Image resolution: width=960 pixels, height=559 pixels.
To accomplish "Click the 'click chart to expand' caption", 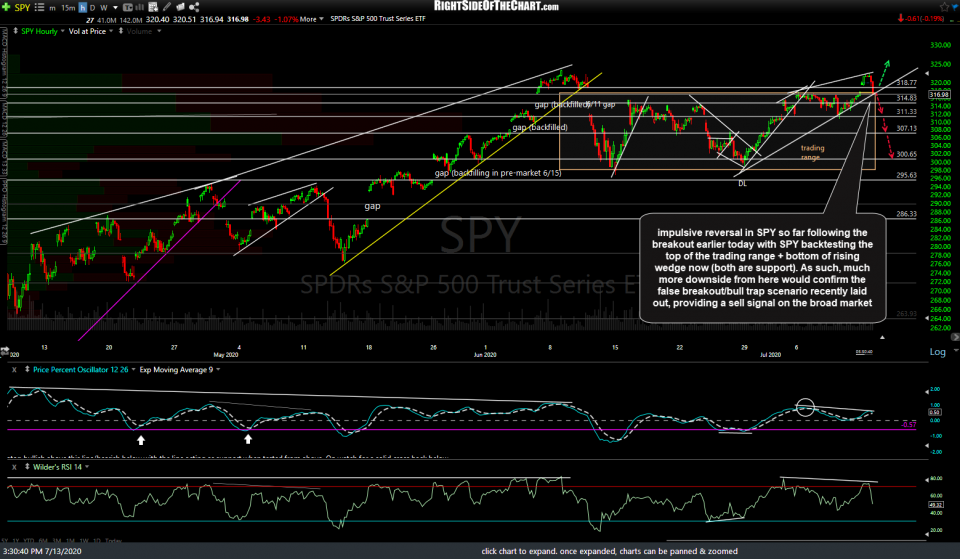I will pos(609,551).
